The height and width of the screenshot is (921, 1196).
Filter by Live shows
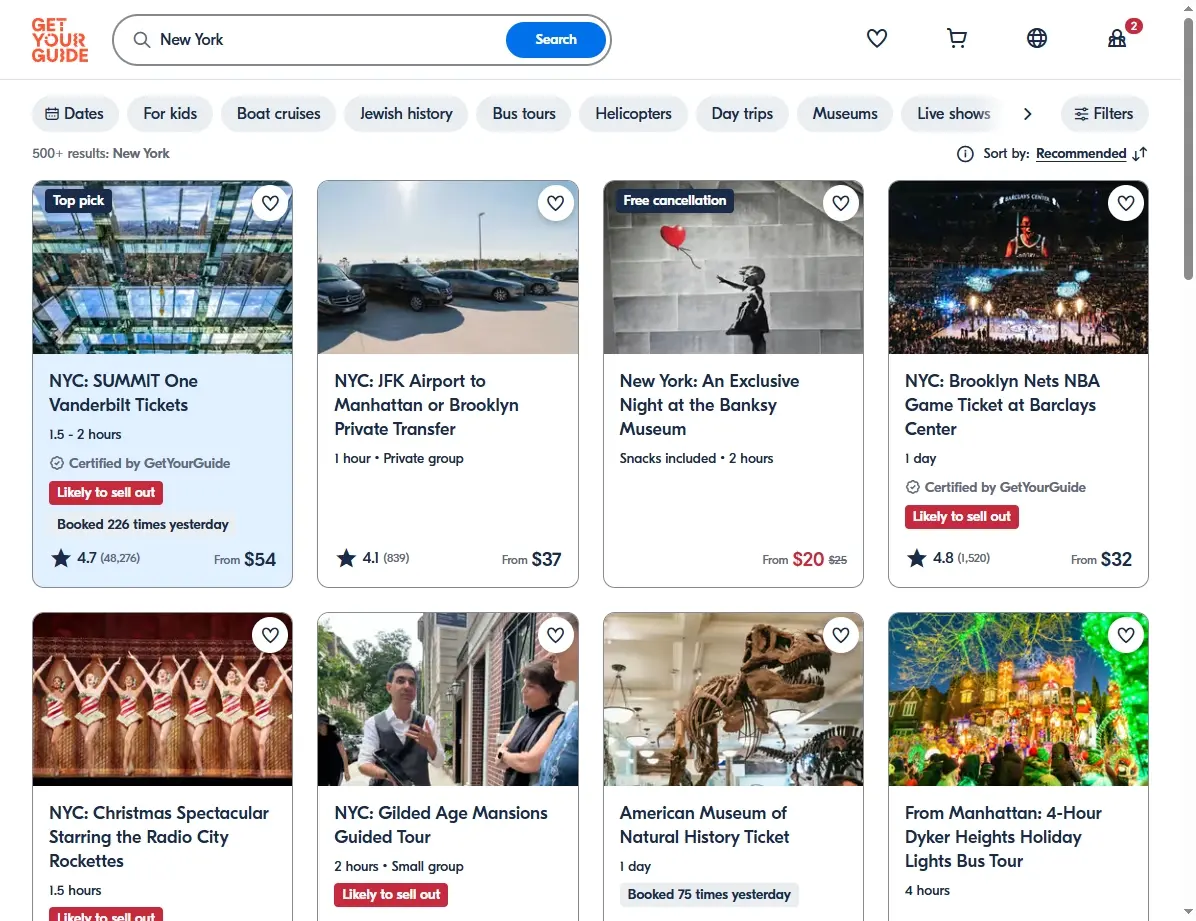click(953, 114)
